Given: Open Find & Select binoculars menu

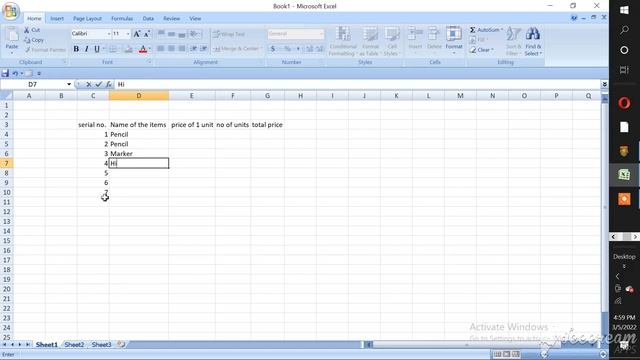Looking at the screenshot, I should (533, 41).
